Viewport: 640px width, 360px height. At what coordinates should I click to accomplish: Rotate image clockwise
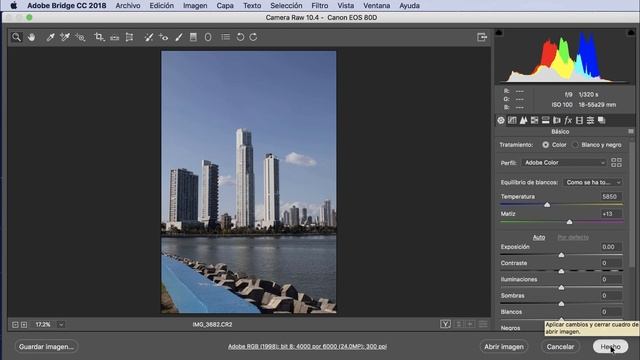(253, 37)
